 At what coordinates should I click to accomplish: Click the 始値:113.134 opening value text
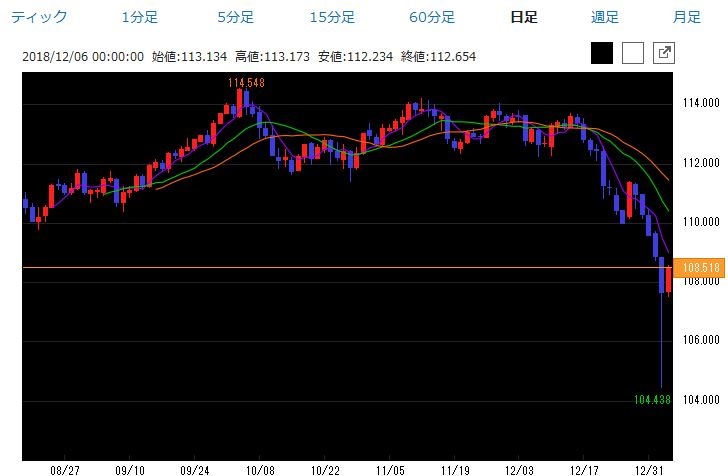click(x=189, y=57)
